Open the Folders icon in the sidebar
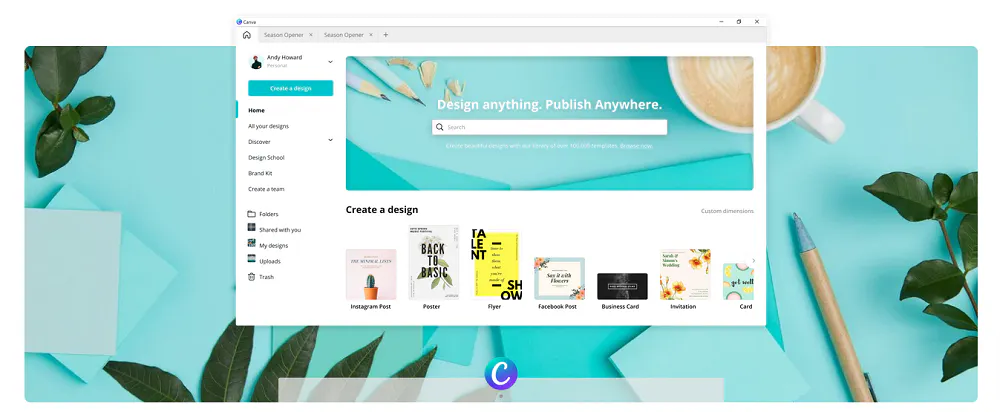 coord(252,214)
